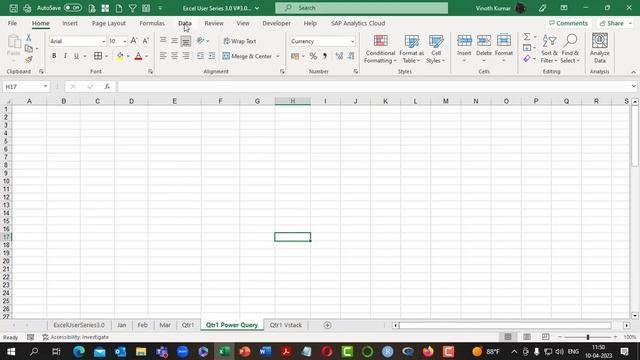Toggle Bottom Align vertical alignment

186,41
